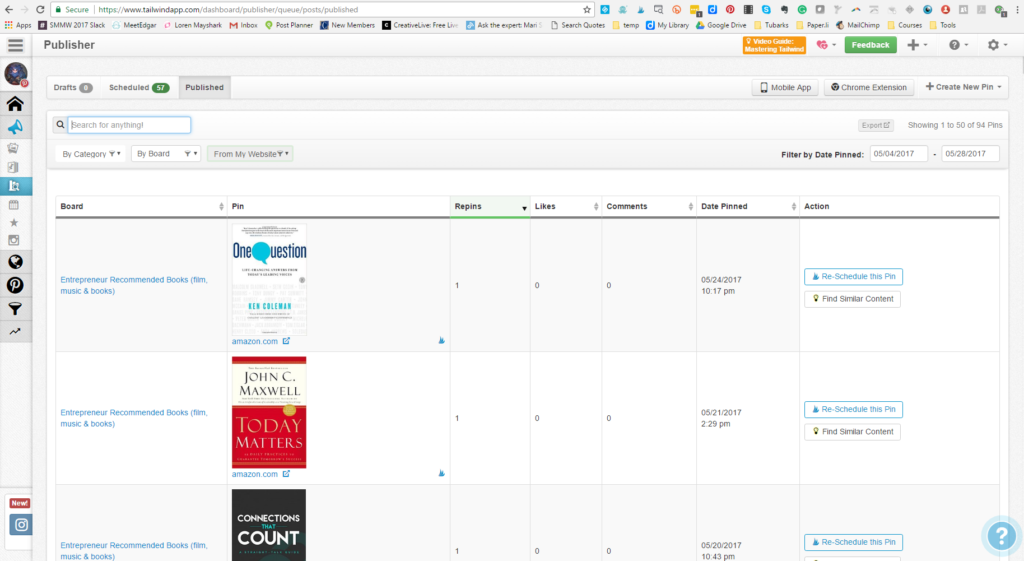Click the globe icon in left sidebar
Image resolution: width=1024 pixels, height=561 pixels.
15,262
